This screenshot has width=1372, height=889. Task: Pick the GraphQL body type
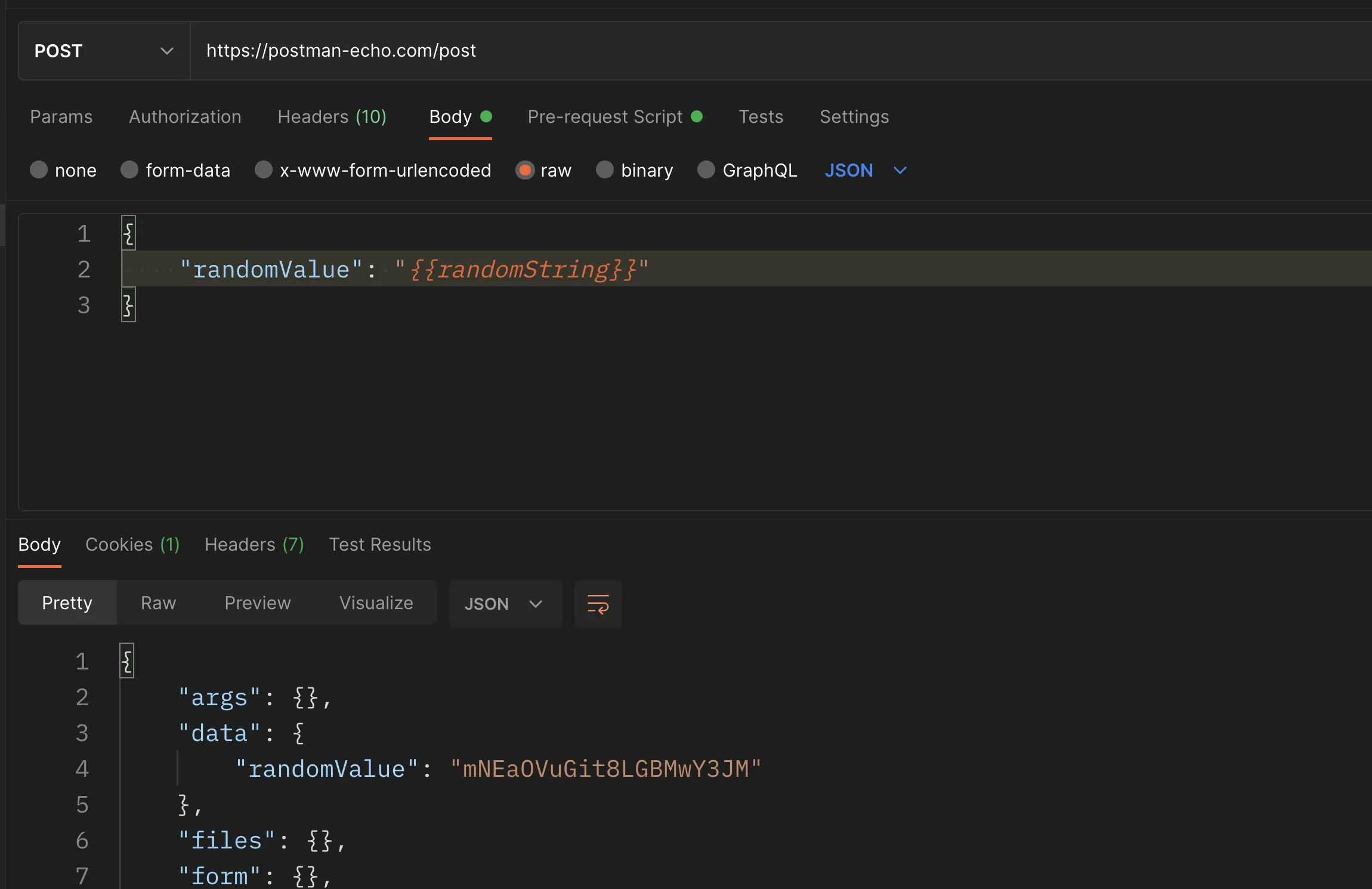pyautogui.click(x=706, y=170)
